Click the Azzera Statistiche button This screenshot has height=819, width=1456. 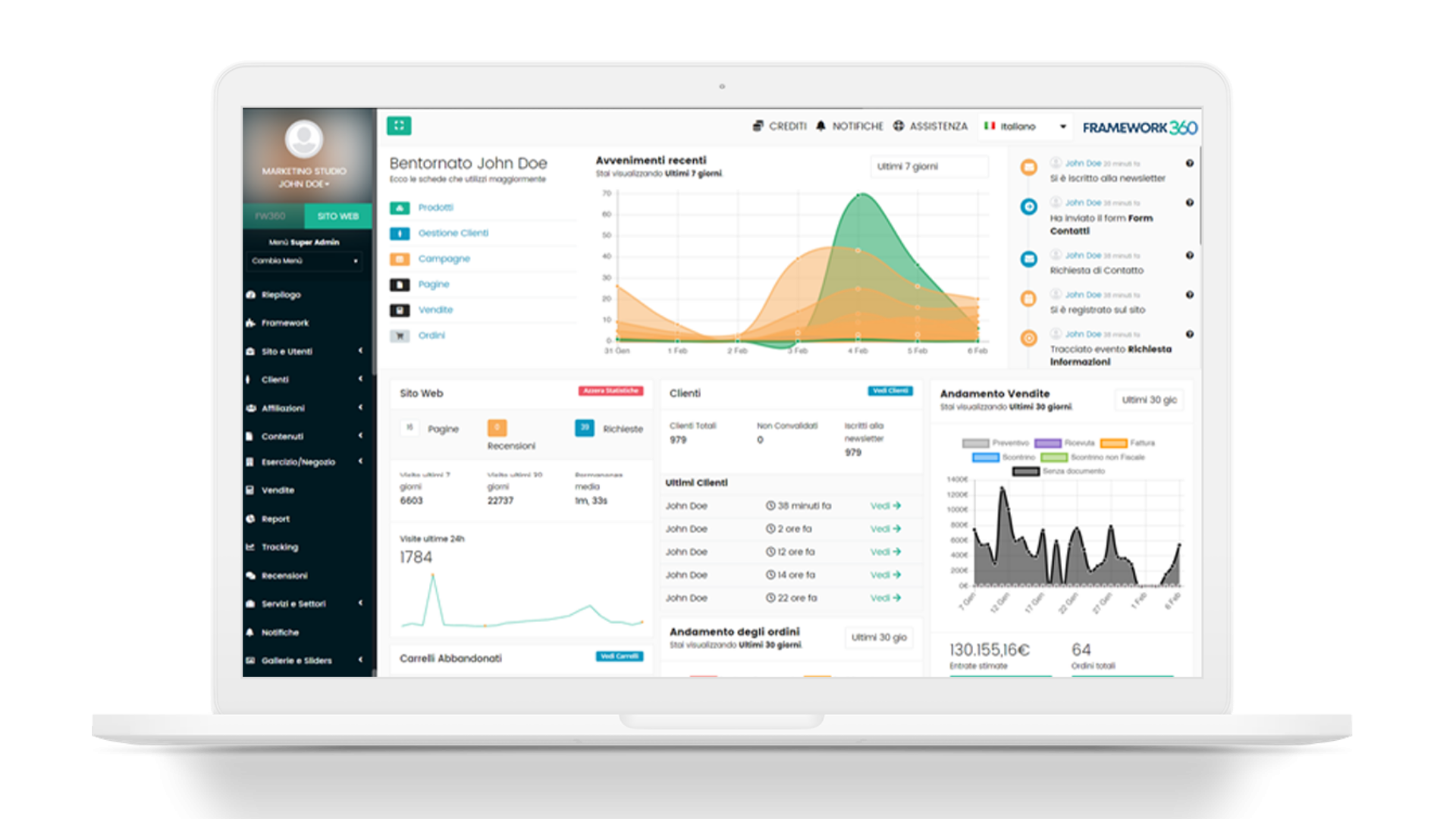pyautogui.click(x=610, y=391)
